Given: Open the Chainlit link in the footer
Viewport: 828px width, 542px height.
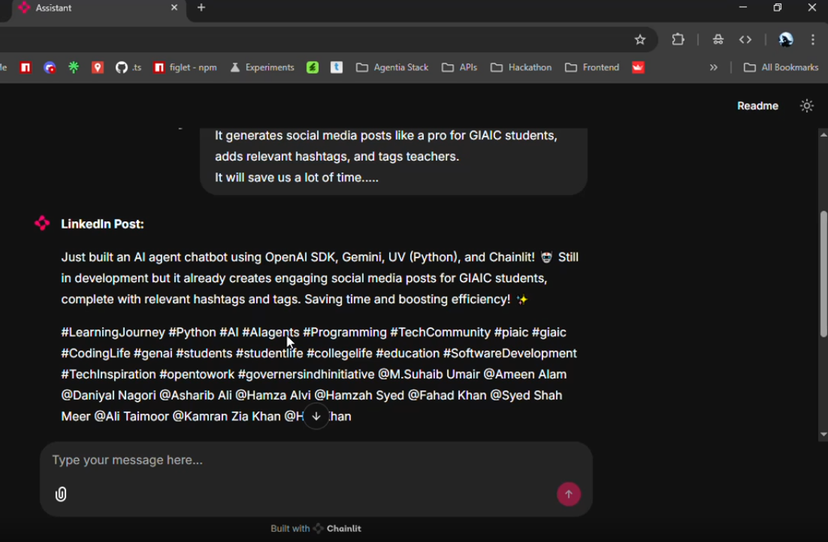Looking at the screenshot, I should pos(338,528).
